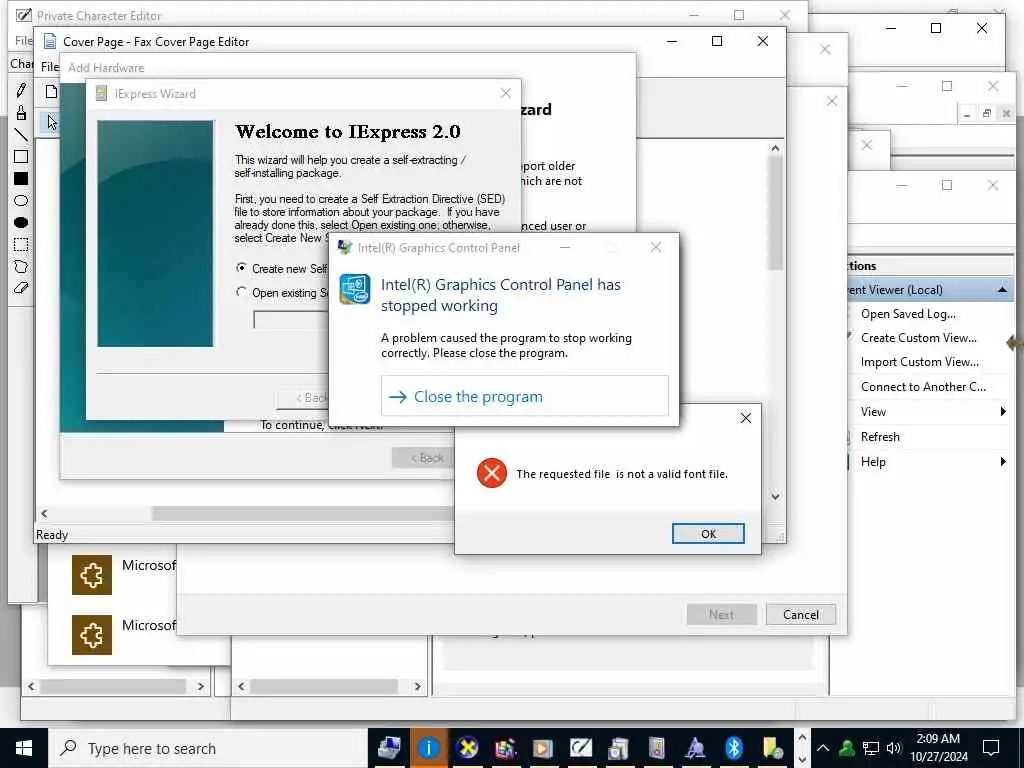Select the Filled Rectangle tool
1024x768 pixels.
[21, 178]
